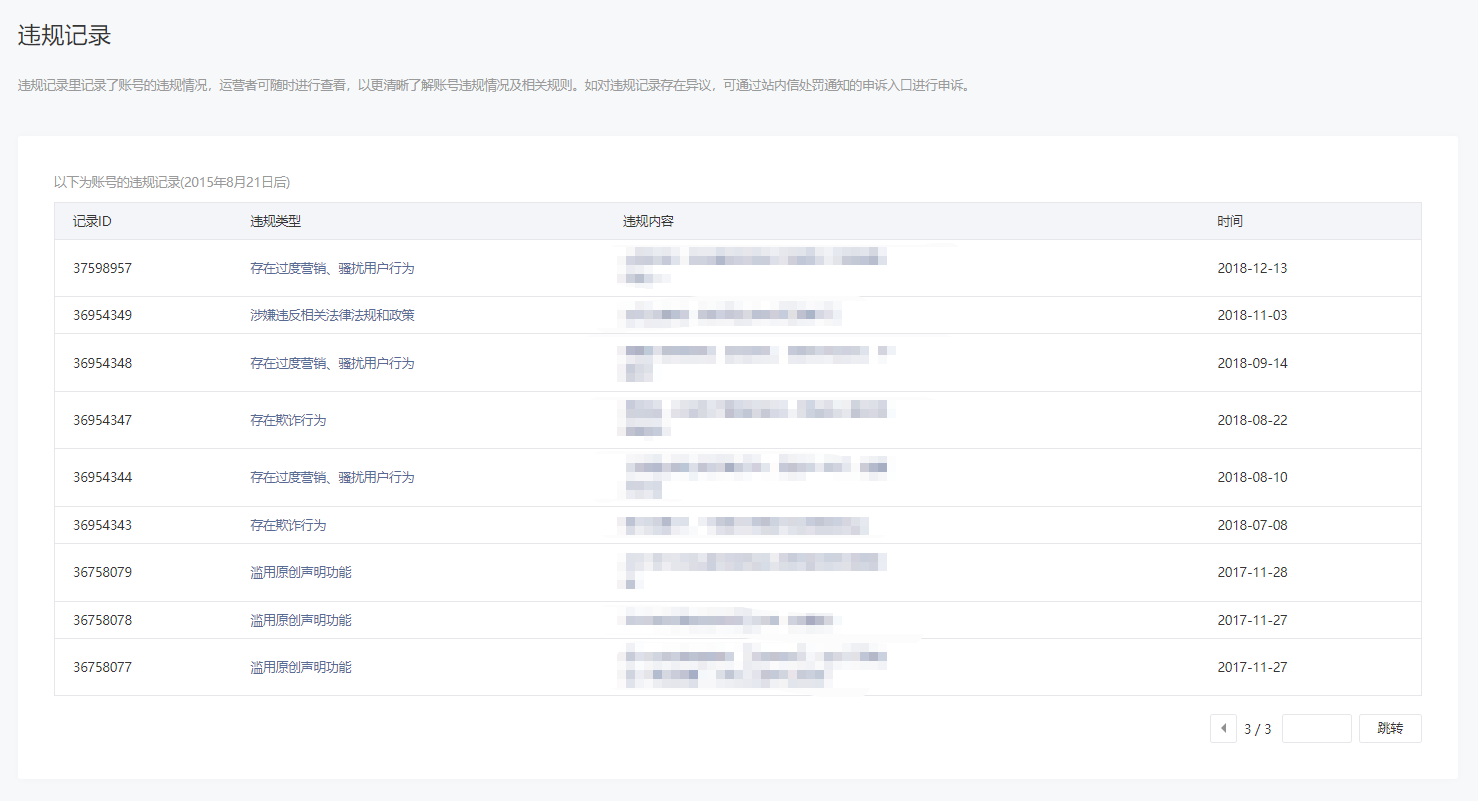Click record ID 36758077
This screenshot has height=801, width=1478.
(x=102, y=667)
